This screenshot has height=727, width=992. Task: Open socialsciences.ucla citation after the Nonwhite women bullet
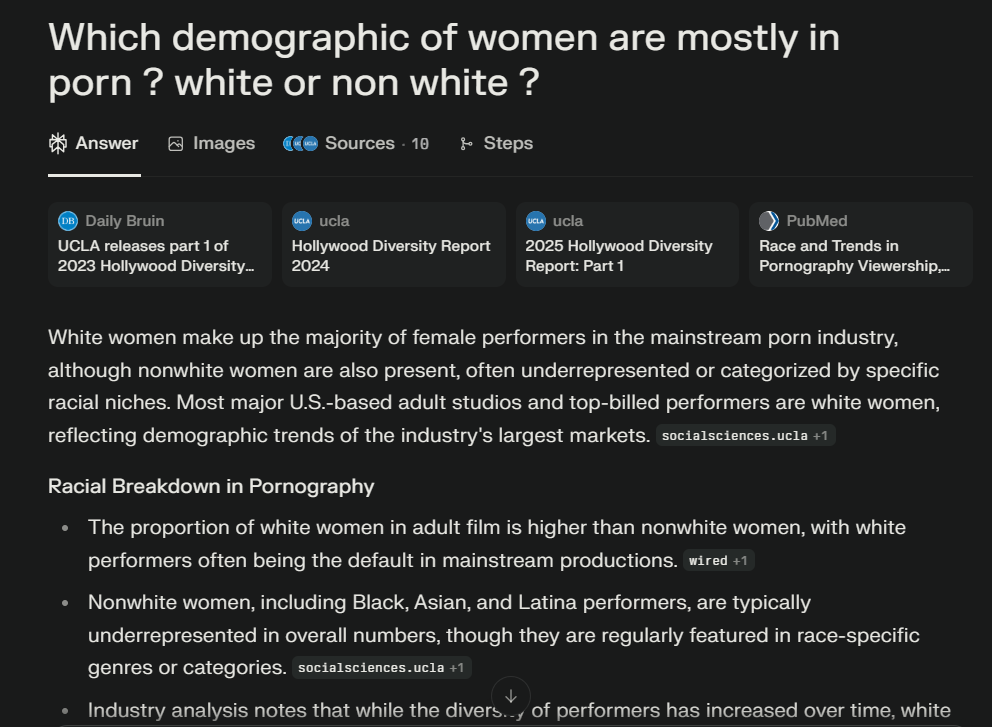(381, 668)
